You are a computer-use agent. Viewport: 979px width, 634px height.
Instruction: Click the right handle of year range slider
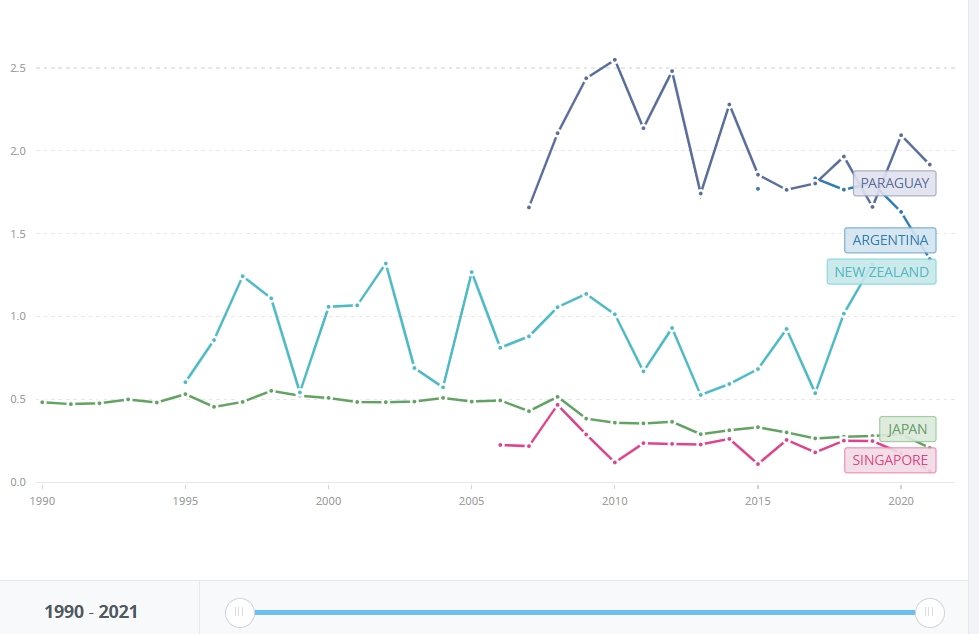pos(929,612)
